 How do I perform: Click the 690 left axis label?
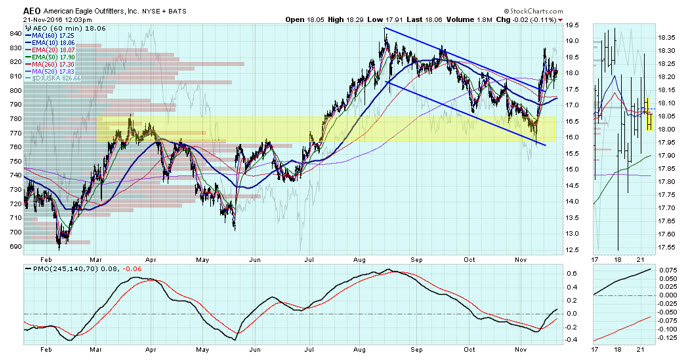pos(16,246)
